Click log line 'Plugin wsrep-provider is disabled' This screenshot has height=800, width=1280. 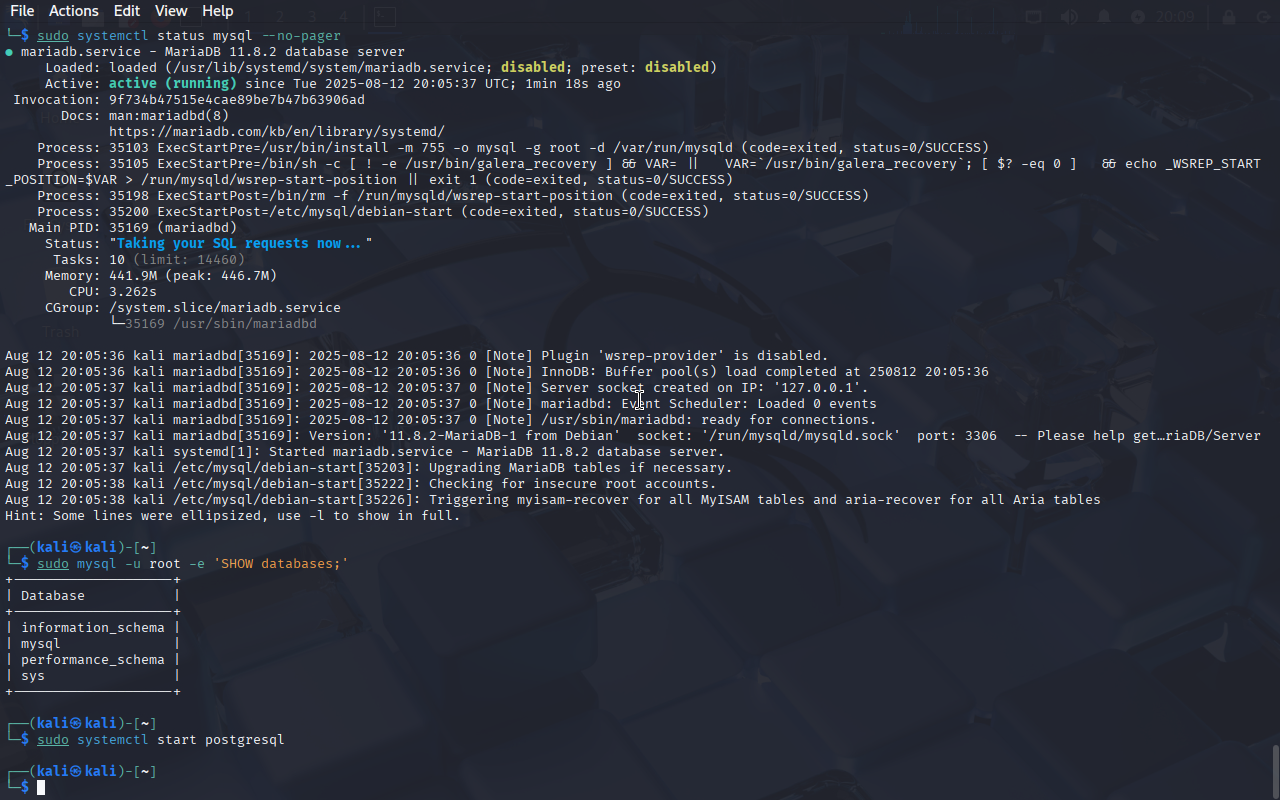(417, 356)
